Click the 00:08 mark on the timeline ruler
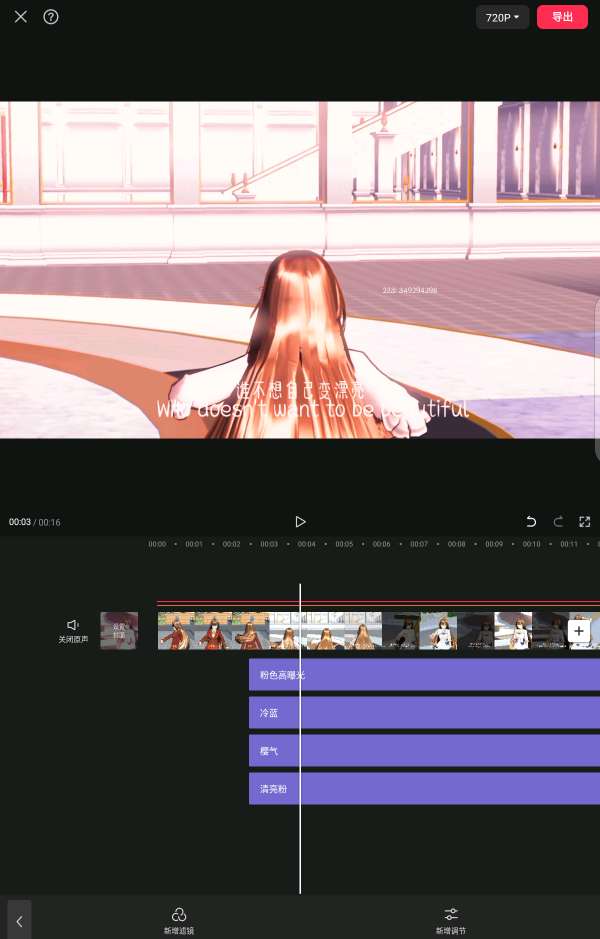This screenshot has height=939, width=600. point(456,544)
